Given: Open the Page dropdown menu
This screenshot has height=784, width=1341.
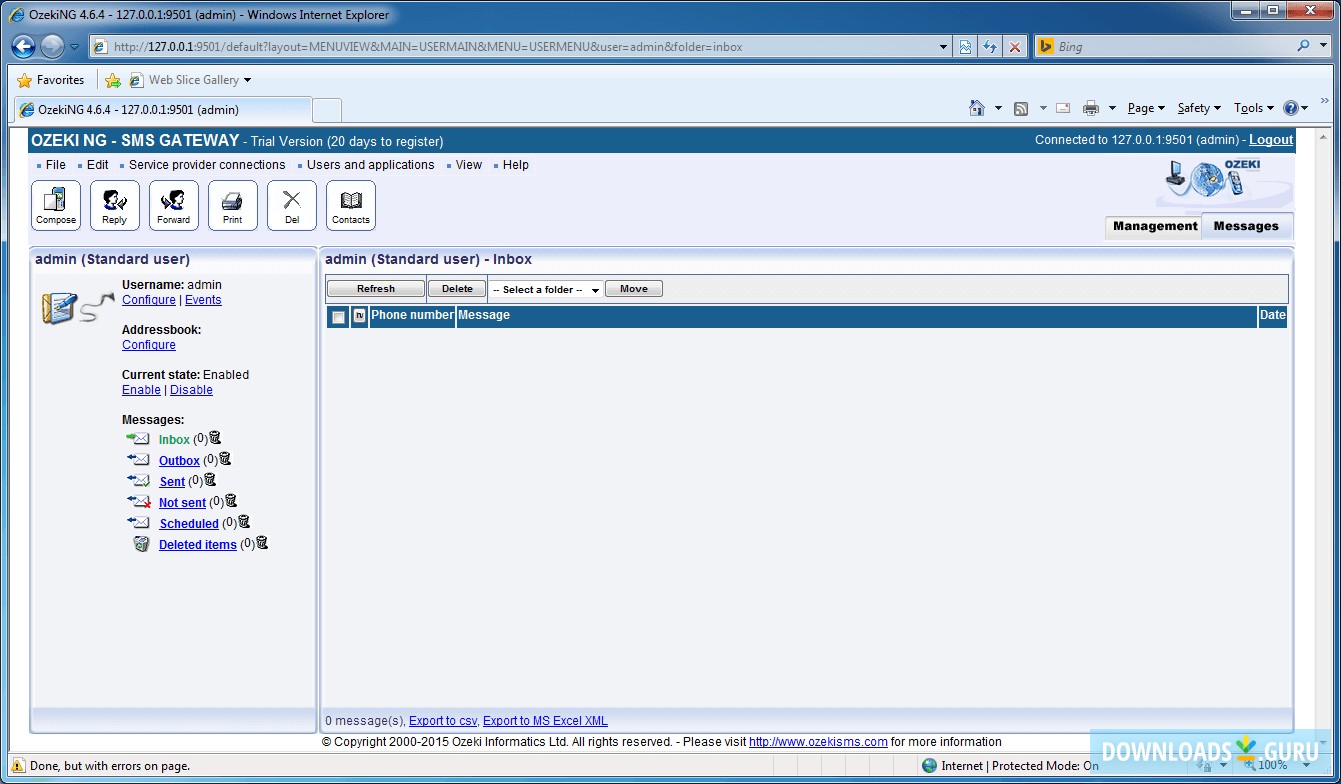Looking at the screenshot, I should pos(1146,108).
